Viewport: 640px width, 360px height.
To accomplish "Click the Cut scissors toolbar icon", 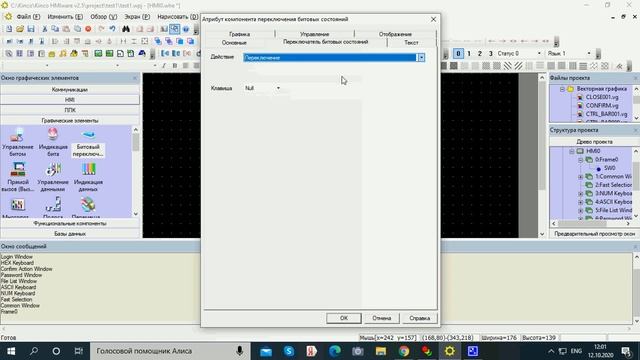I will pos(44,29).
